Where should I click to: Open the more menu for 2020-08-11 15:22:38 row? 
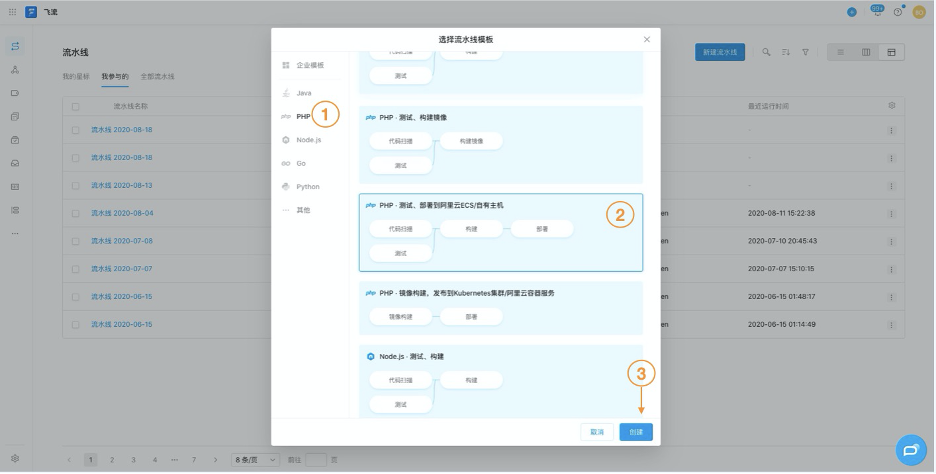pyautogui.click(x=892, y=214)
